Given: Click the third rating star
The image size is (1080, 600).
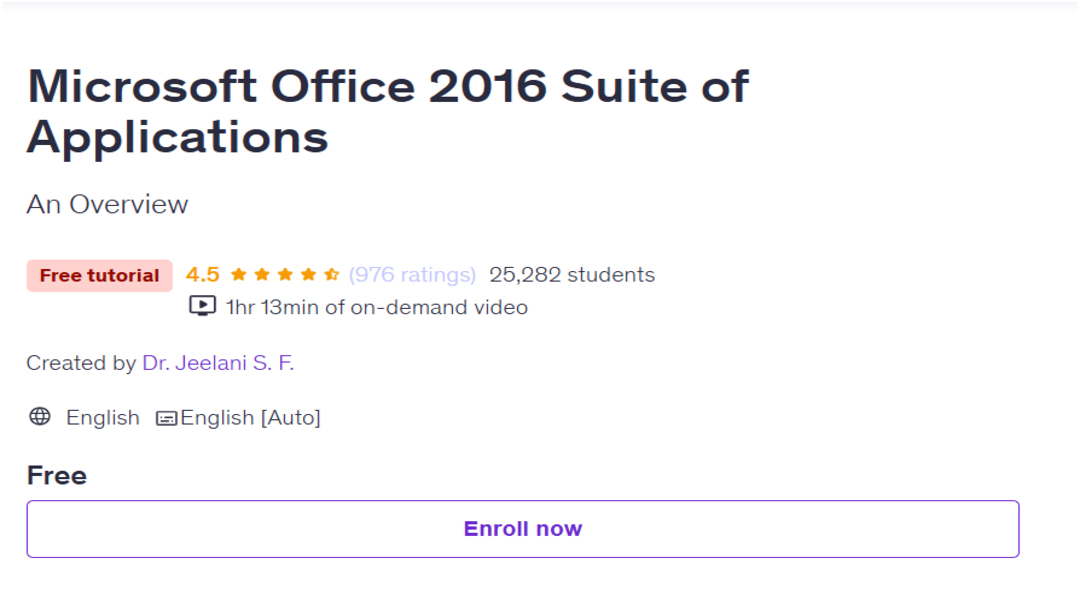Looking at the screenshot, I should [285, 275].
